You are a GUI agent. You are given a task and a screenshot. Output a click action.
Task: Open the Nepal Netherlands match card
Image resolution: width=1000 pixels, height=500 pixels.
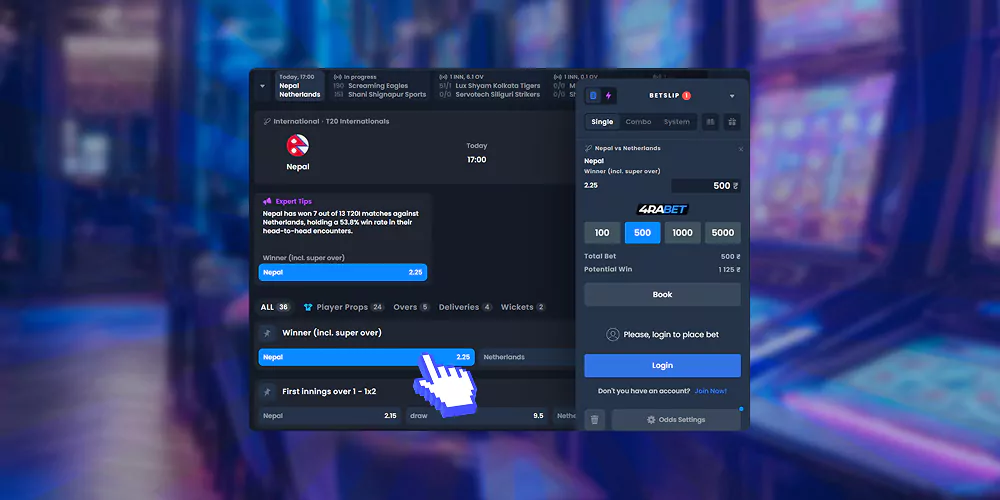pos(300,86)
